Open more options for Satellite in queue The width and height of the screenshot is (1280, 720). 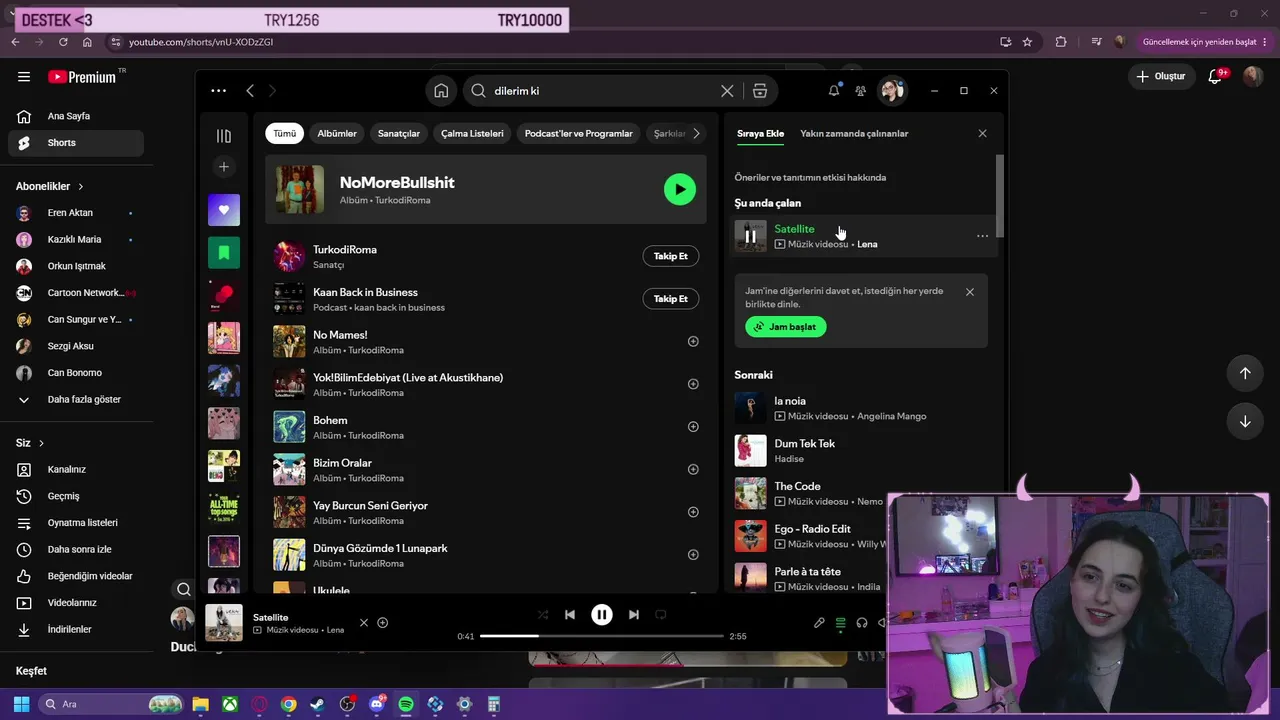[982, 236]
